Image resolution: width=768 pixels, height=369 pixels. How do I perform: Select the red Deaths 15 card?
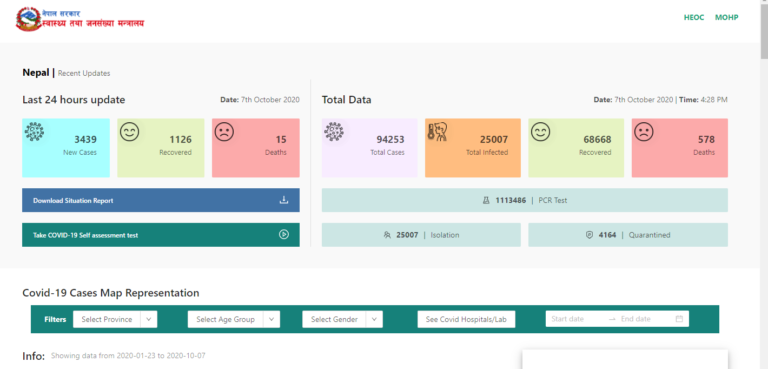point(256,148)
